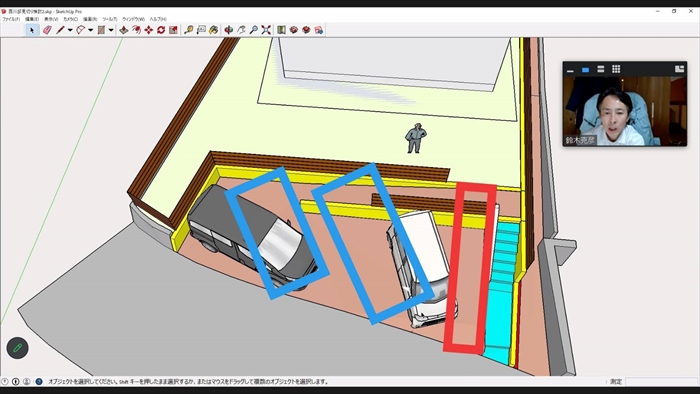The image size is (700, 394).
Task: Select the arrow Select tool
Action: tap(32, 30)
